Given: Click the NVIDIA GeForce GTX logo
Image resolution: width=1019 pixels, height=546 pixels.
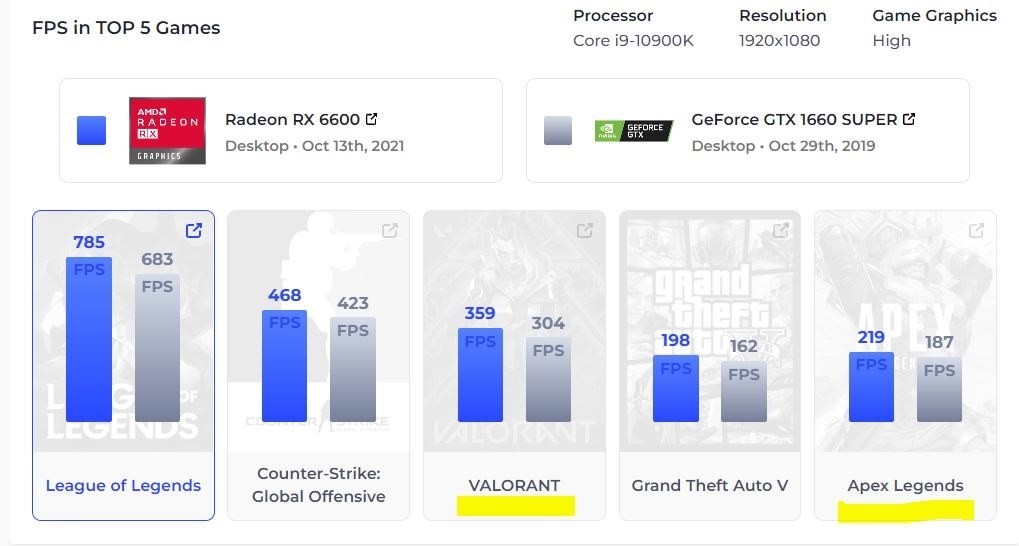Looking at the screenshot, I should 634,131.
